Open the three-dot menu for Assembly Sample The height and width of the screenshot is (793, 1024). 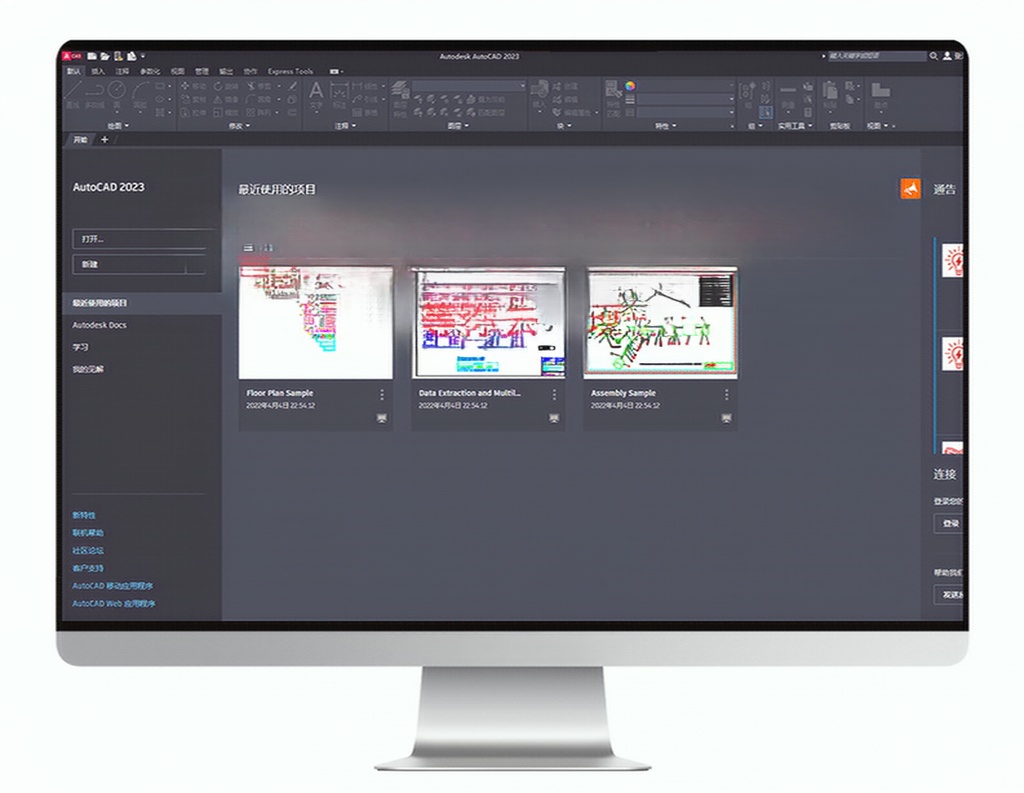click(726, 395)
